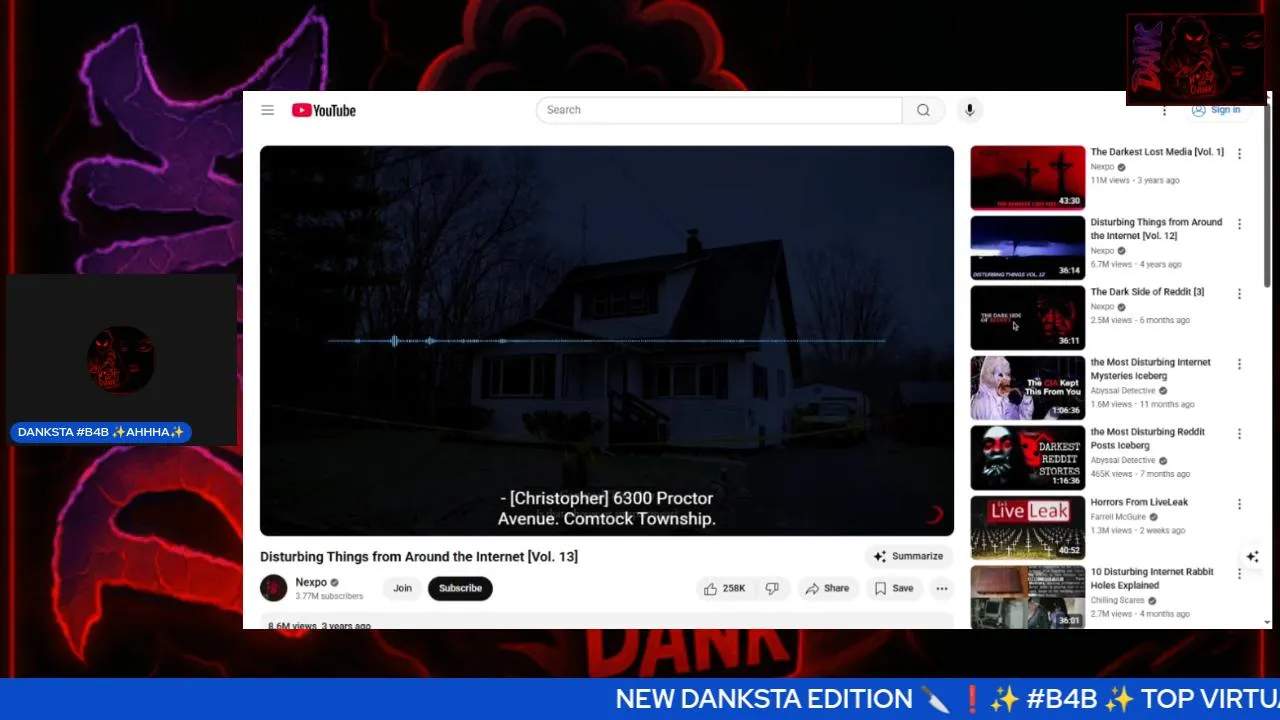Open Disturbing Things Vol. 12 thumbnail
Image resolution: width=1280 pixels, height=720 pixels.
(1027, 248)
